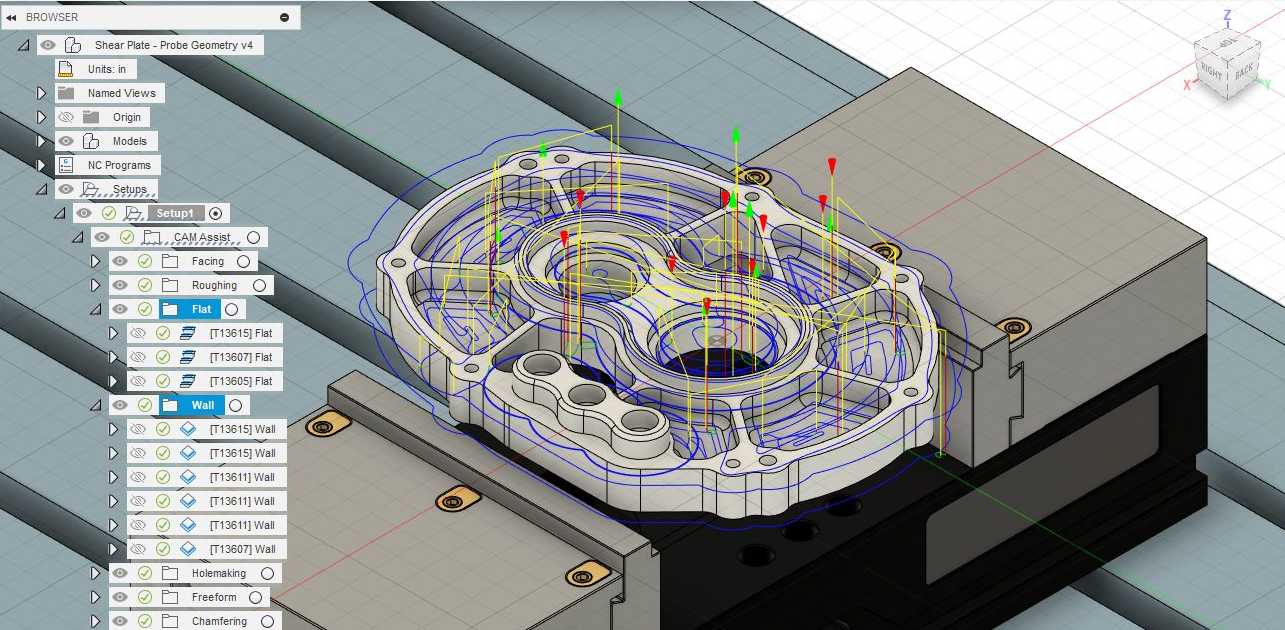Select the CAM Assist folder

(201, 237)
